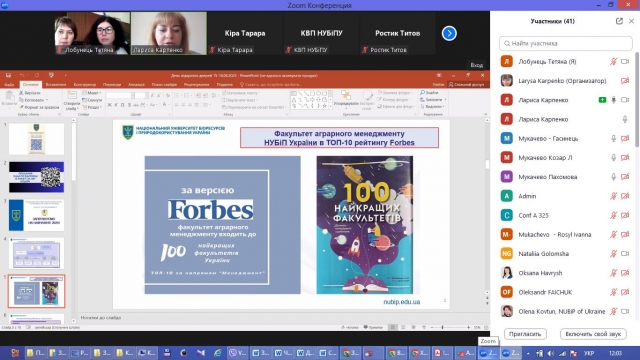Open Internet Explorer from the taskbar
The height and width of the screenshot is (360, 640).
coord(218,353)
